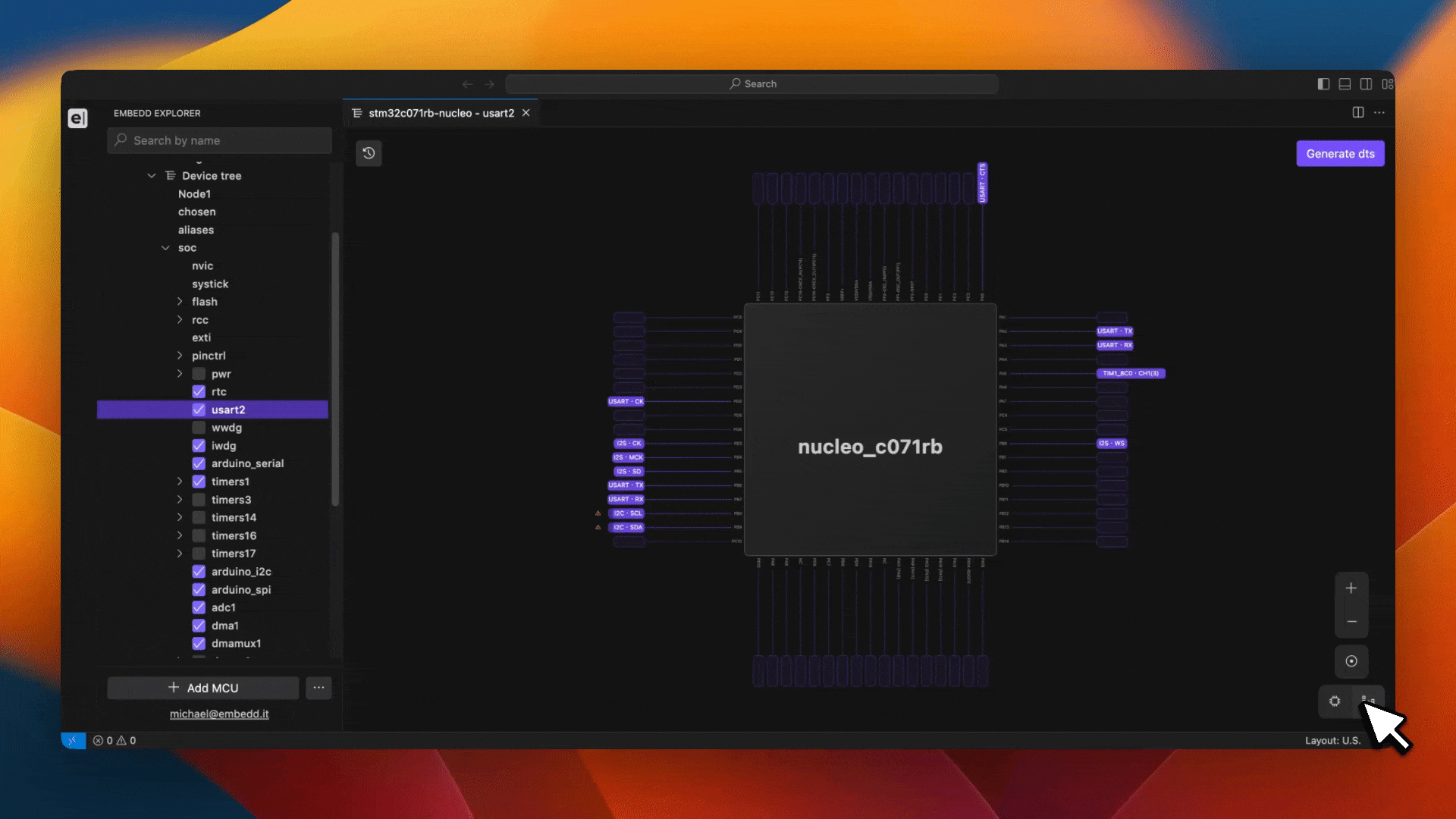Click the Generate dts button
1456x819 pixels.
coord(1339,154)
